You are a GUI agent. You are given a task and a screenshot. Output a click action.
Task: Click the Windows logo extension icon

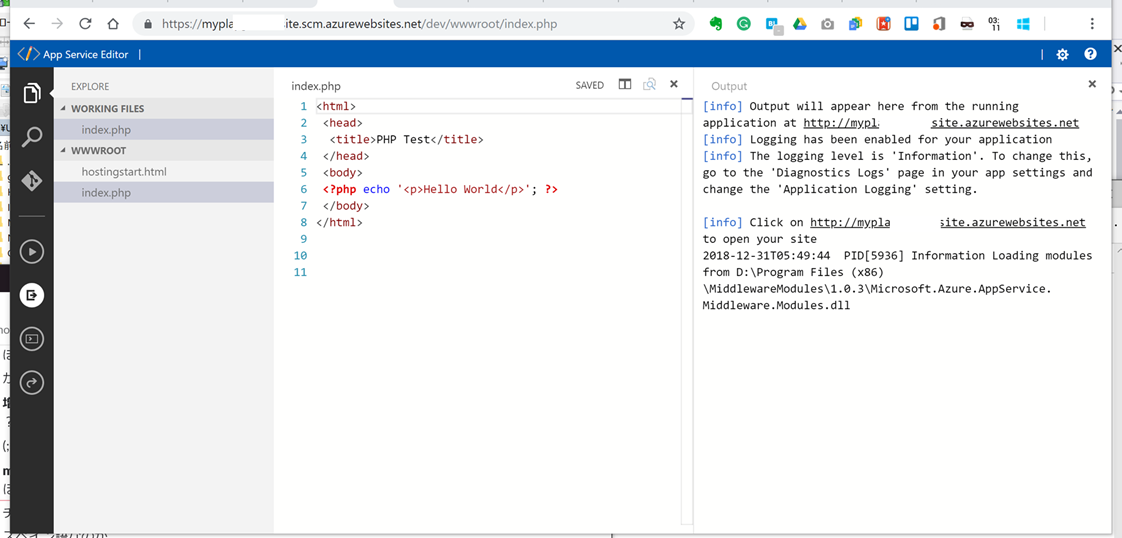[x=1023, y=24]
